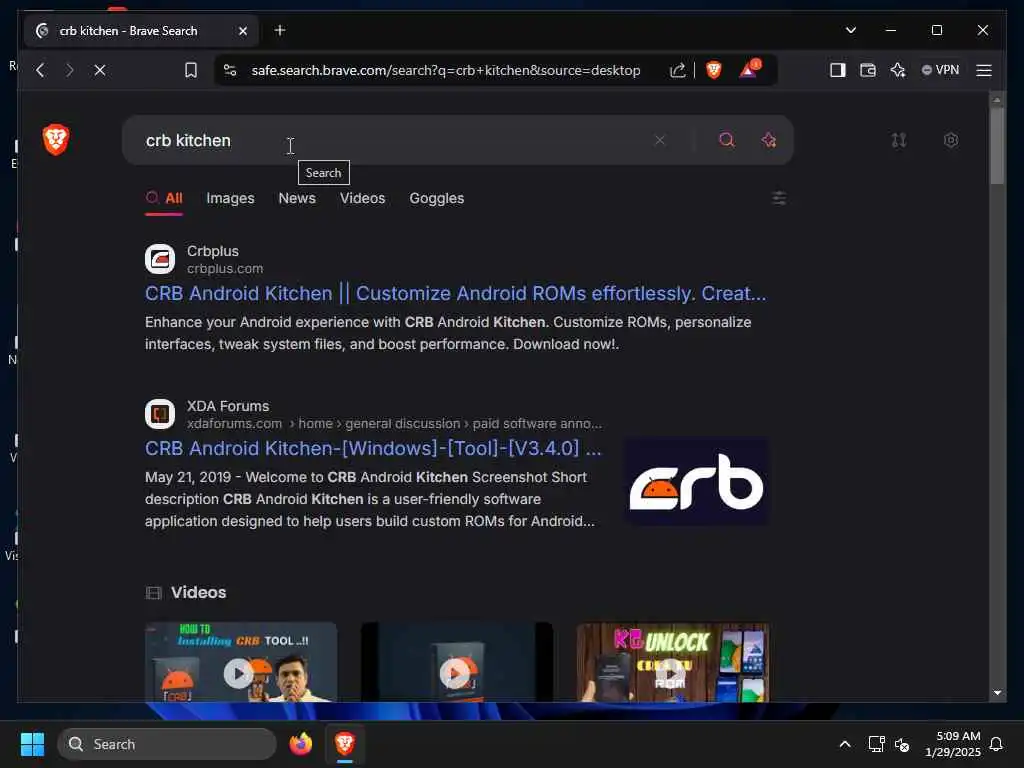Open site settings icon in address bar
Image resolution: width=1024 pixels, height=768 pixels.
pos(230,70)
